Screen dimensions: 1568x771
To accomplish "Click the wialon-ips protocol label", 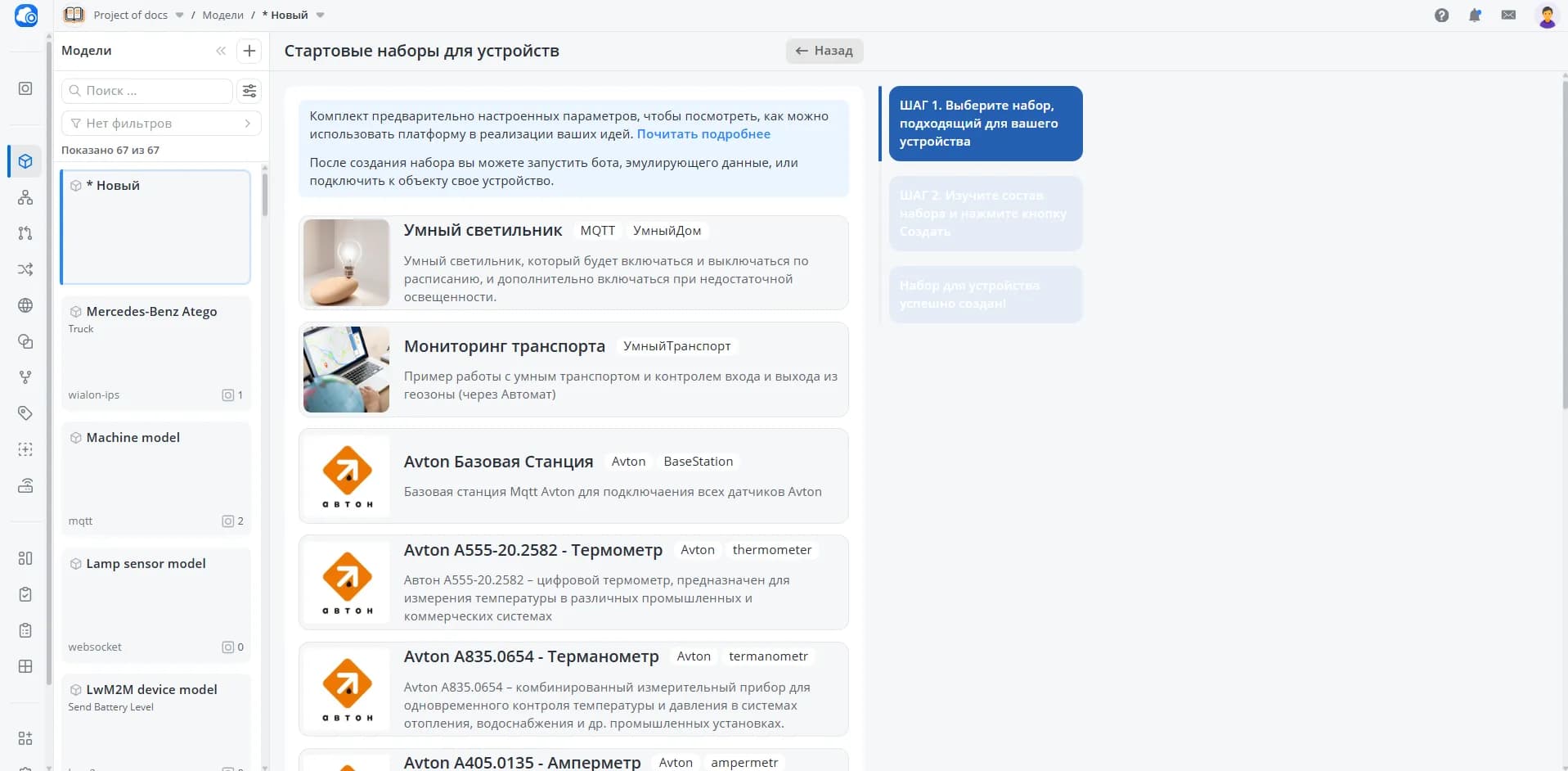I will coord(93,395).
